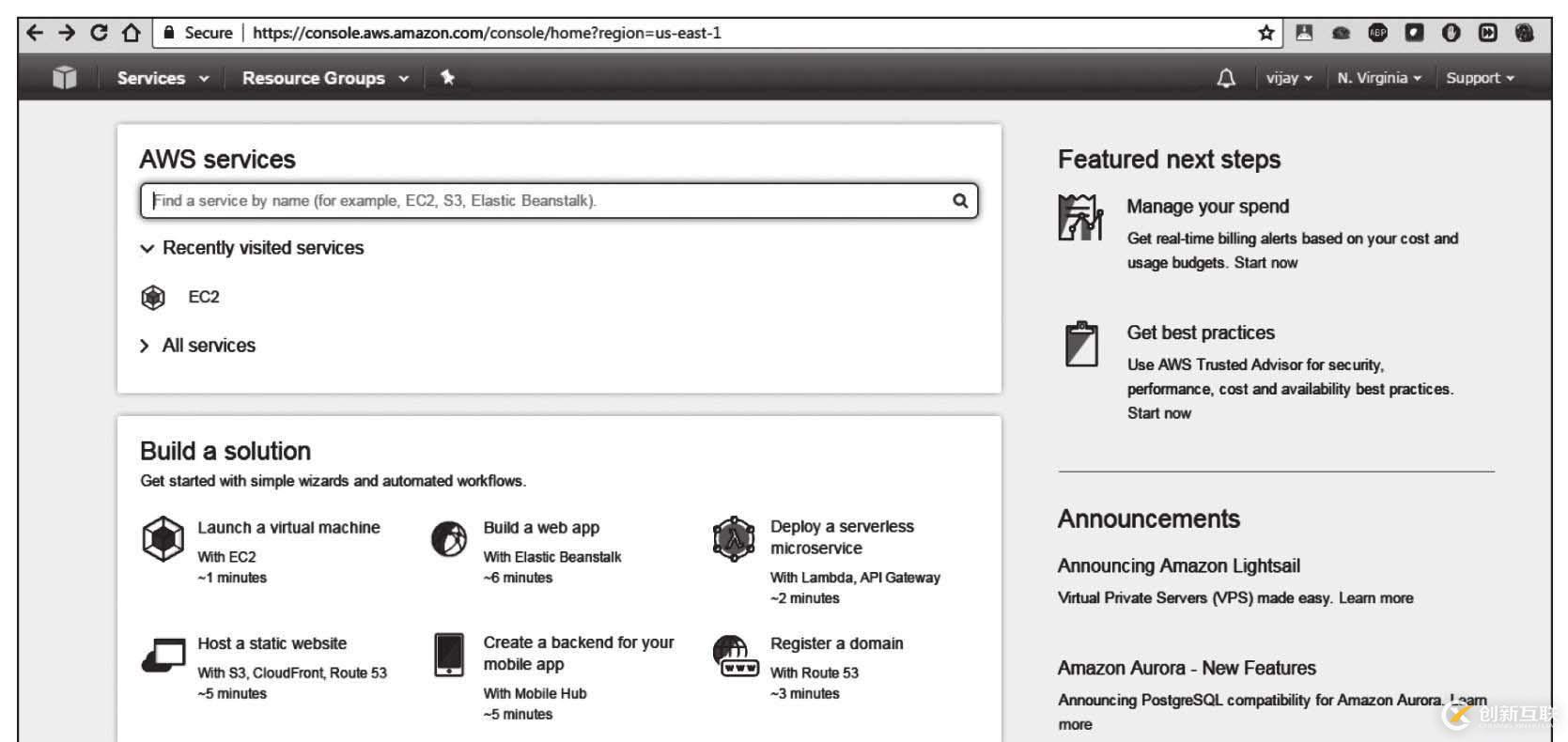Click Learn more about Amazon Lightsail
The height and width of the screenshot is (742, 1568).
1375,598
